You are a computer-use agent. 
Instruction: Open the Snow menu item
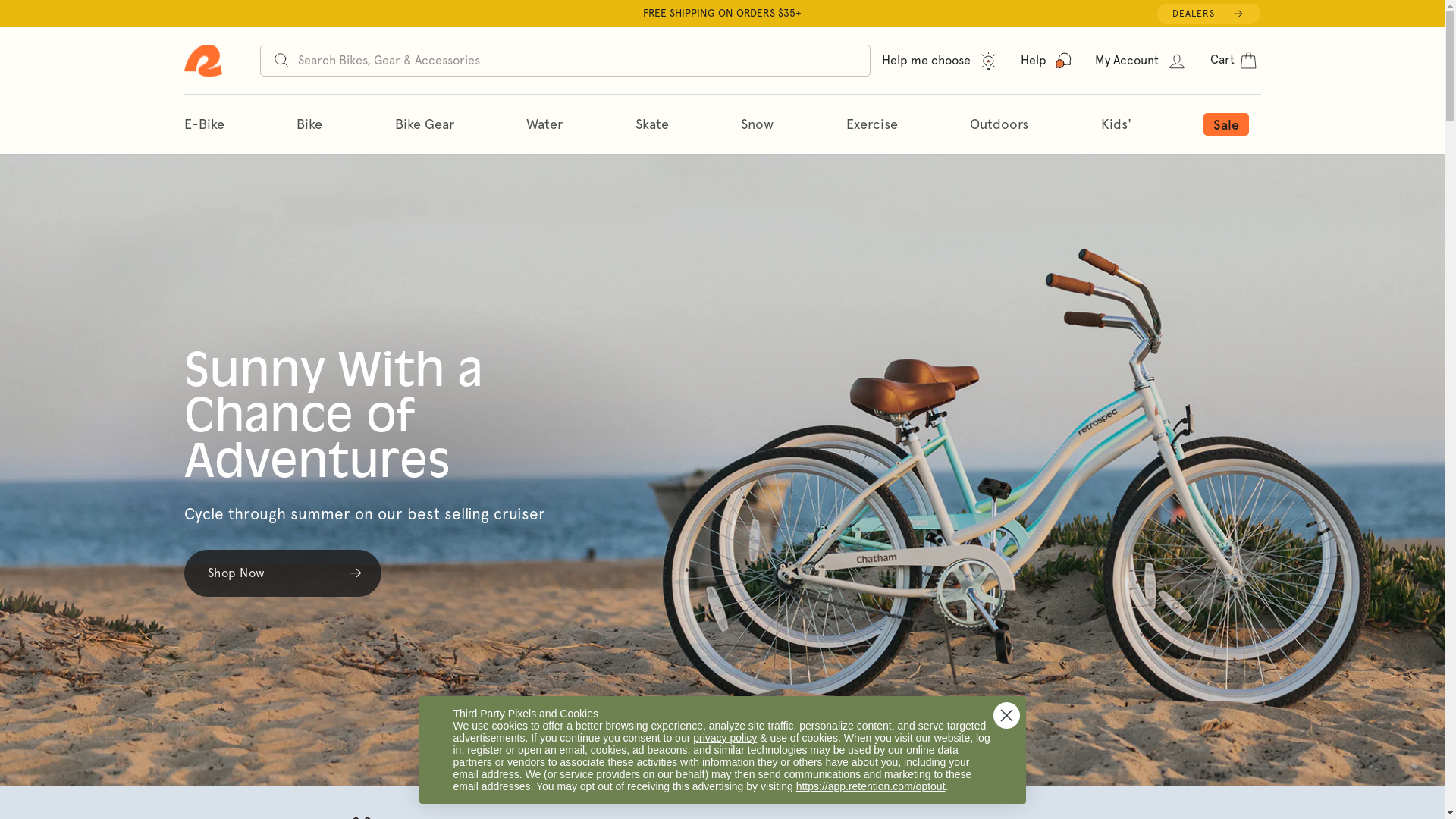click(x=757, y=124)
